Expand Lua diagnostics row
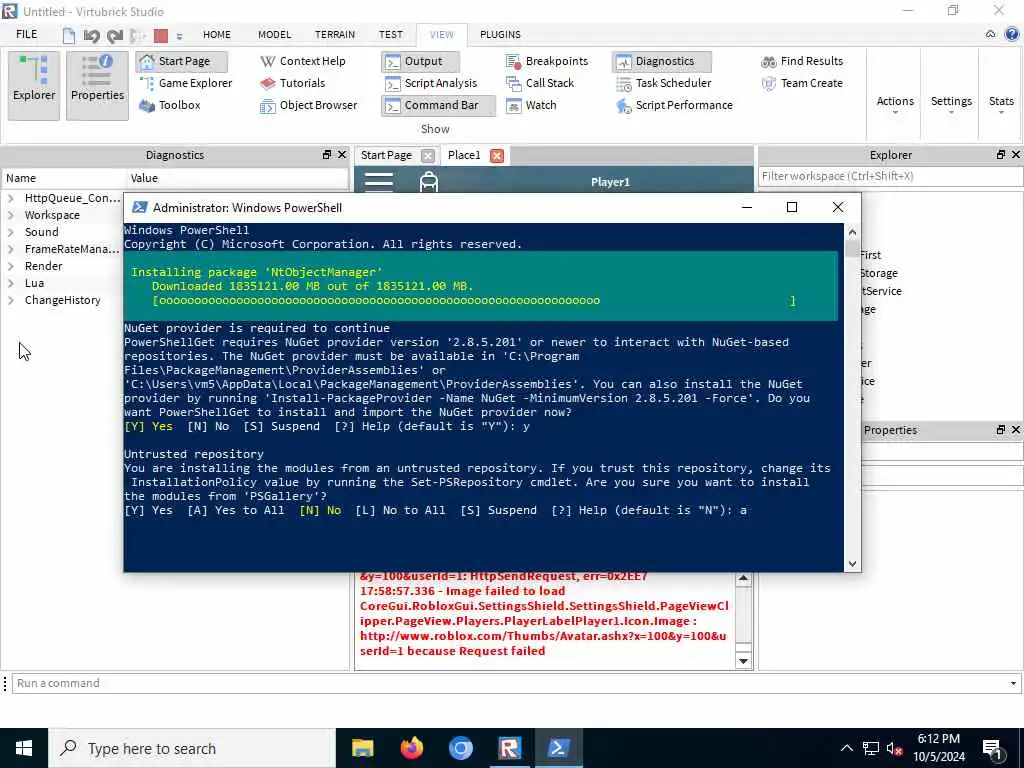Image resolution: width=1024 pixels, height=768 pixels. click(10, 283)
